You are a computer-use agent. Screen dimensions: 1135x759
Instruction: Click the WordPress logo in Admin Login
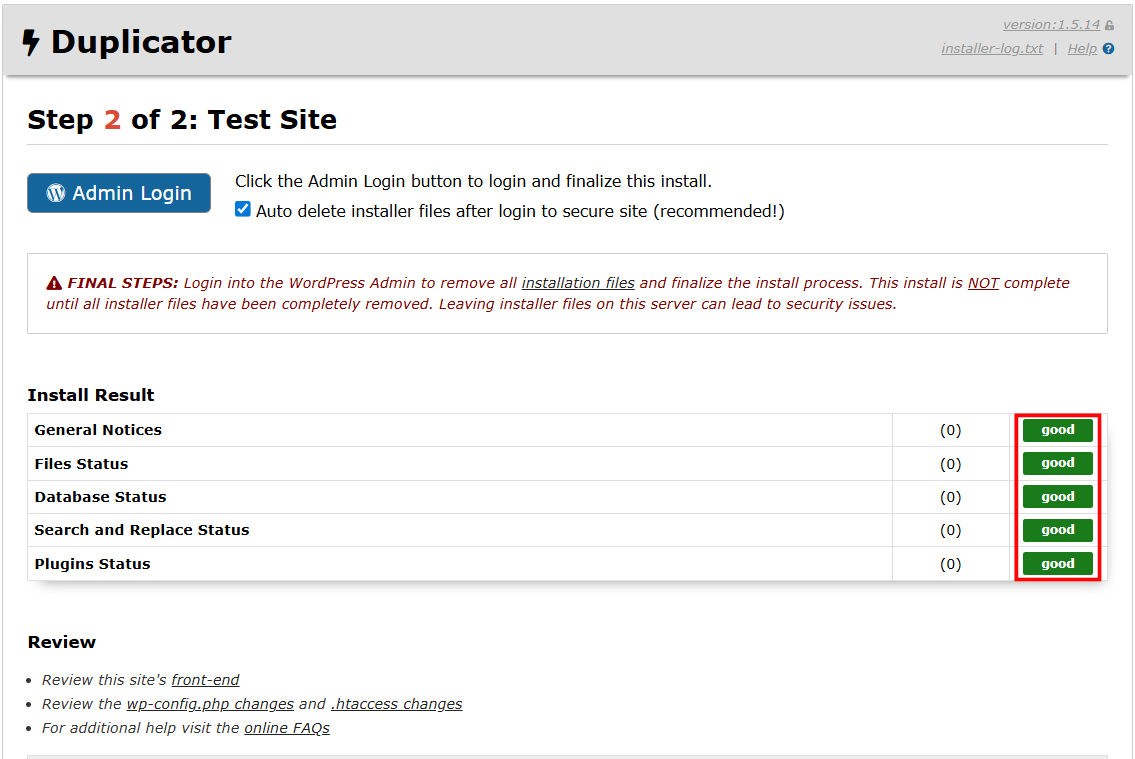click(x=56, y=193)
